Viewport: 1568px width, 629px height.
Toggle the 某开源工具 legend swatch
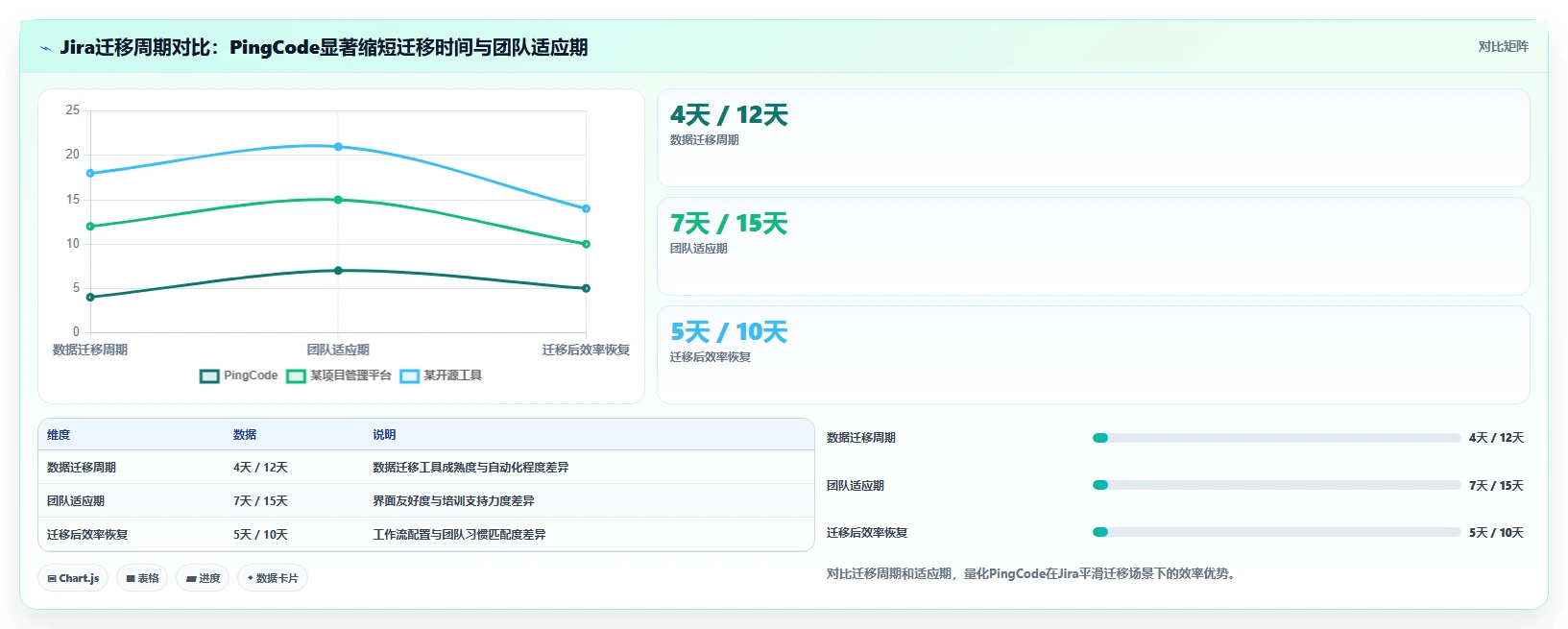point(410,375)
